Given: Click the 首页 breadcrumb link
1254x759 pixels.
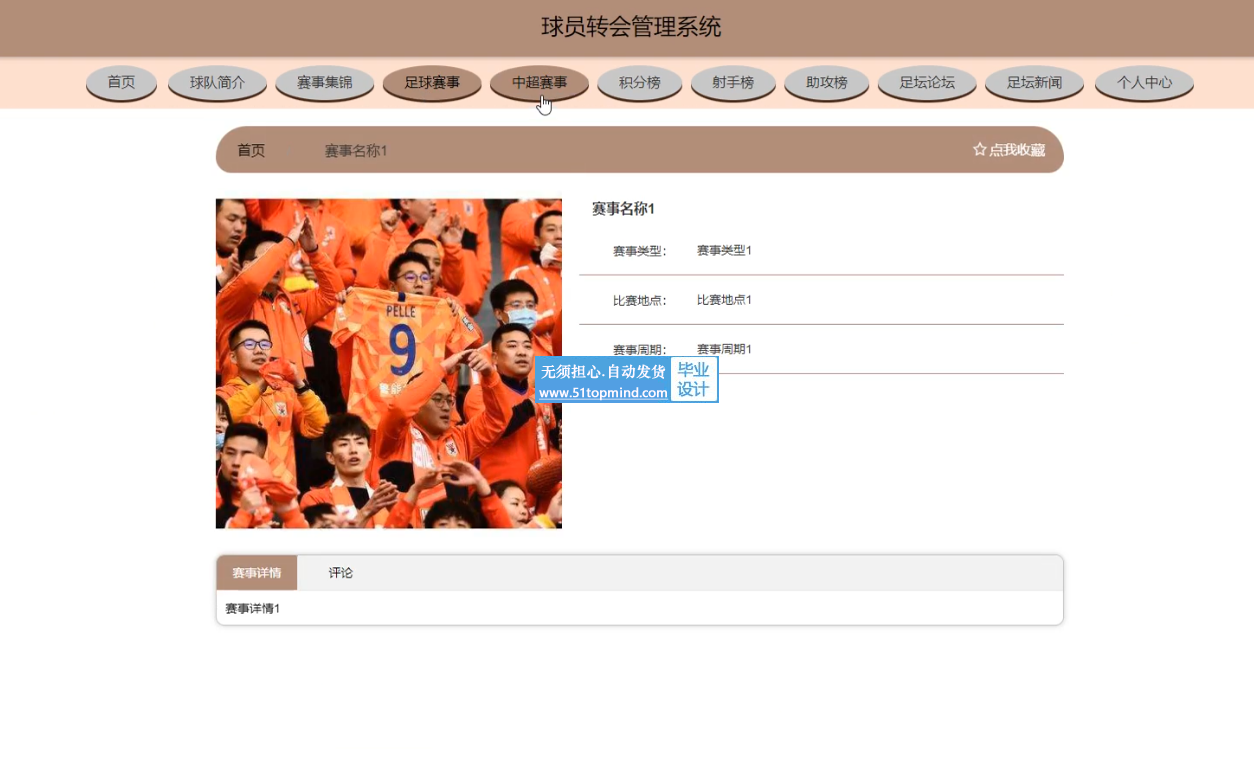Looking at the screenshot, I should click(251, 150).
